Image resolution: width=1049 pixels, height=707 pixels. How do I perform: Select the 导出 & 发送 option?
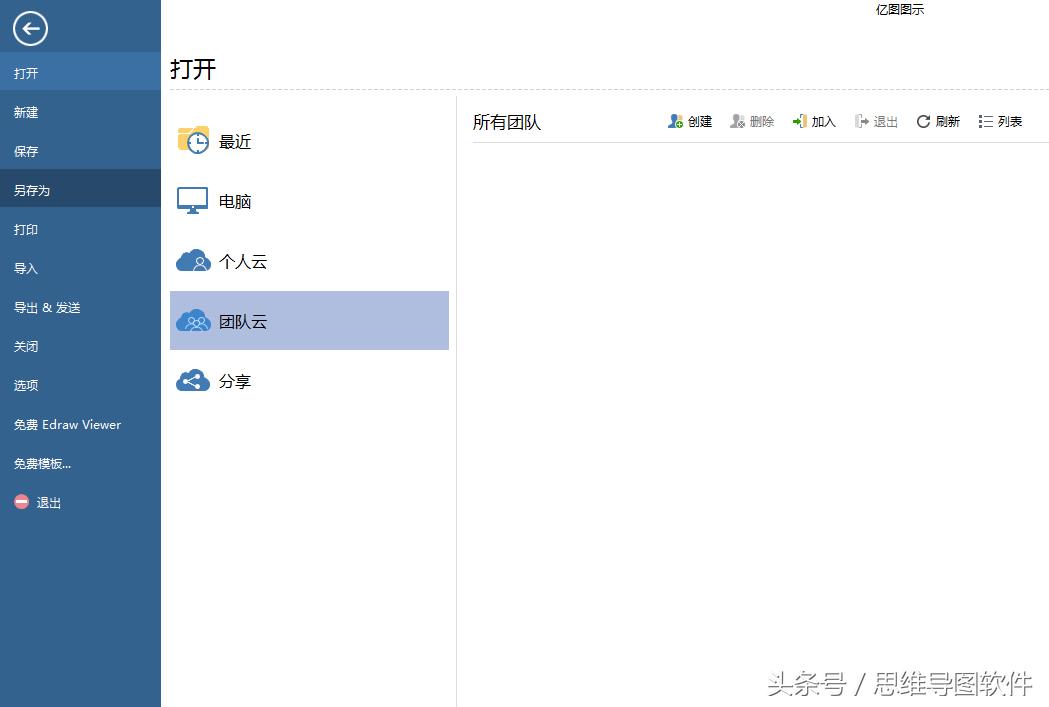click(x=45, y=307)
